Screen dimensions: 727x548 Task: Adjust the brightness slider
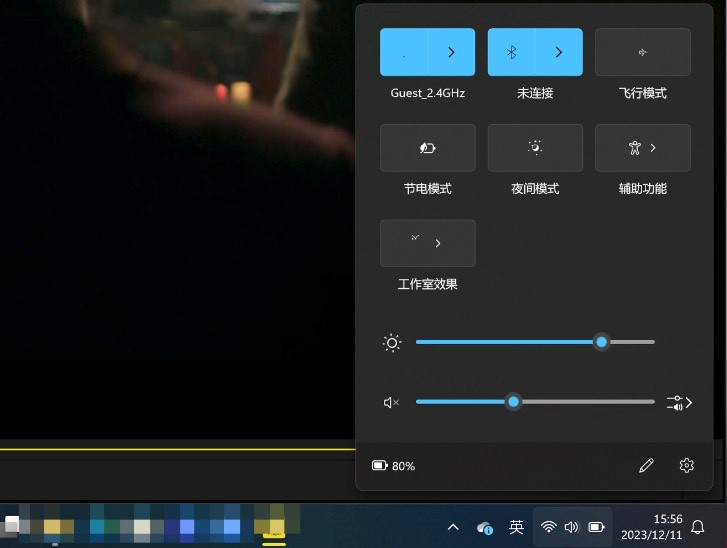[535, 342]
